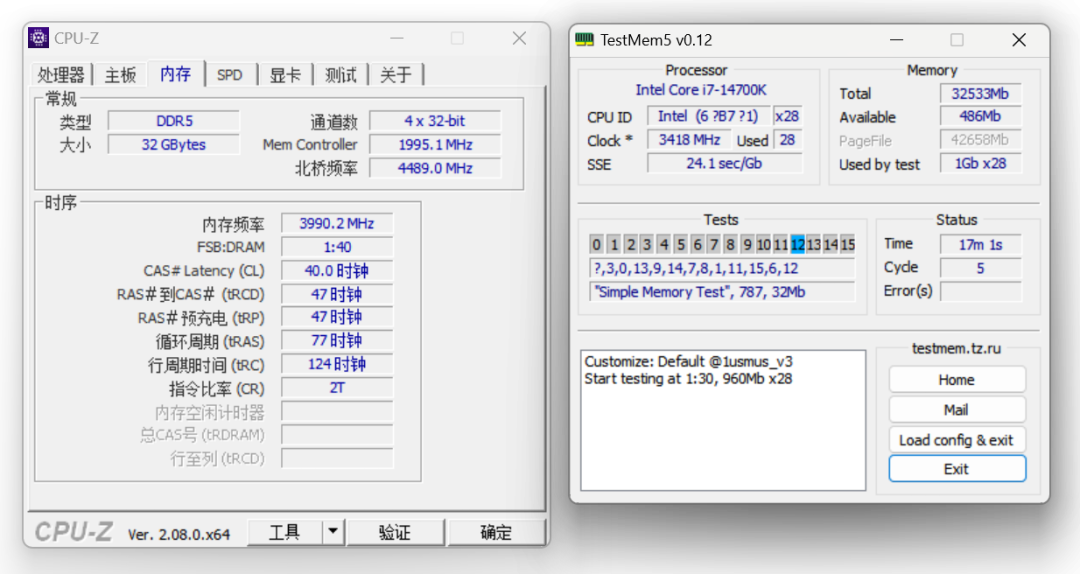Click the Cycle 5 value
1080x574 pixels.
pos(980,268)
